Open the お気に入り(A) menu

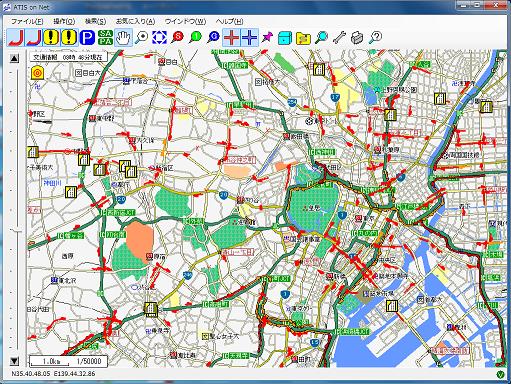coord(135,21)
